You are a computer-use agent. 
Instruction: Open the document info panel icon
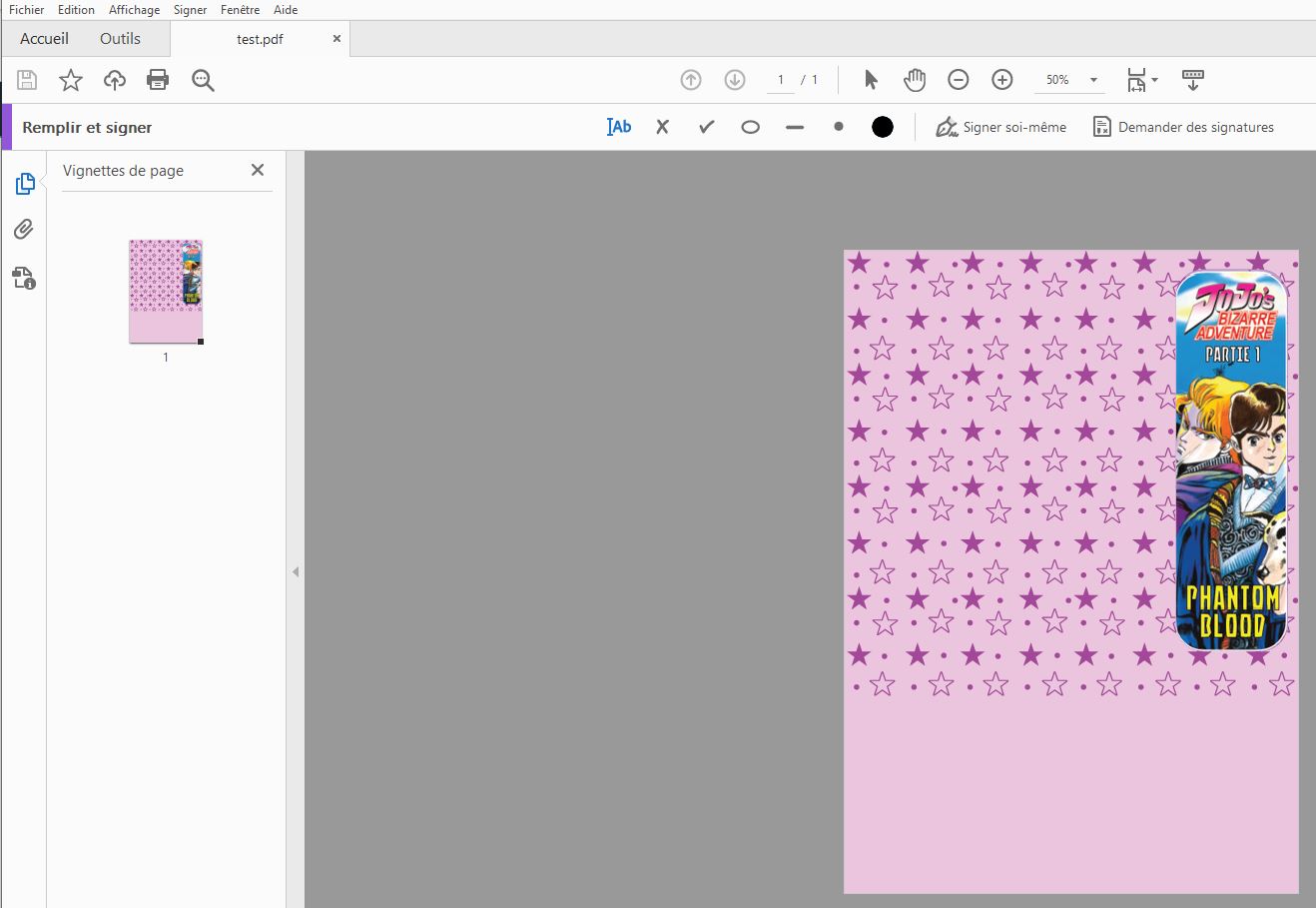[24, 278]
